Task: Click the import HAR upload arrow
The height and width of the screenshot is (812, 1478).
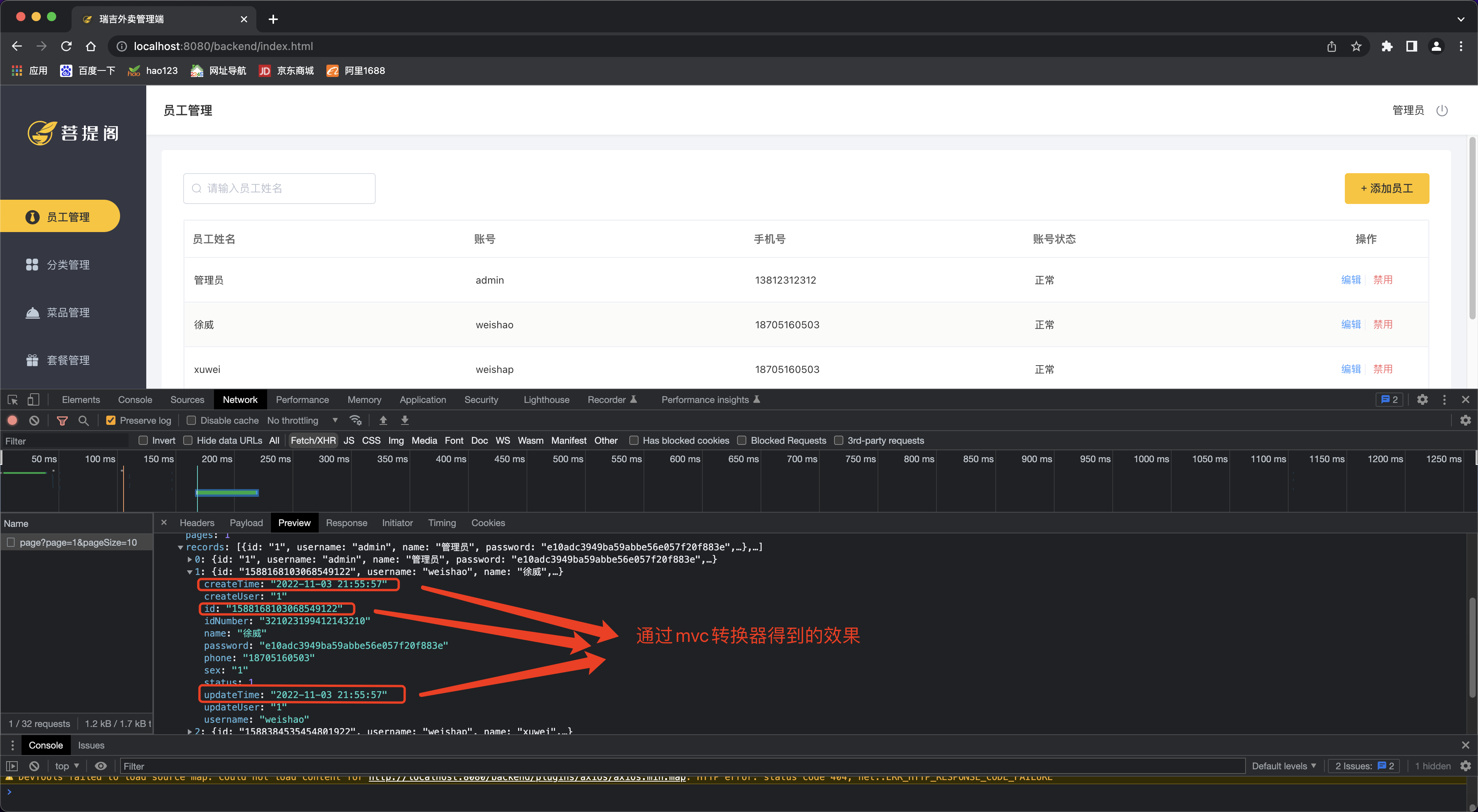Action: (383, 421)
